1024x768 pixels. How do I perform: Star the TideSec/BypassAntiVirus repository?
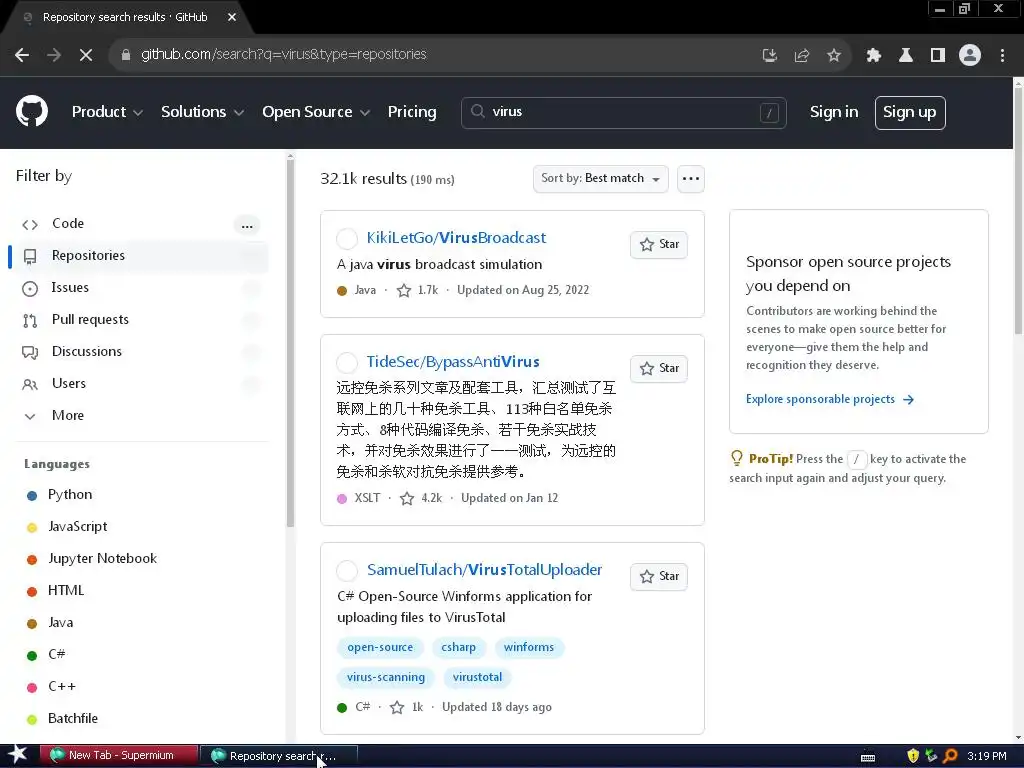[659, 368]
